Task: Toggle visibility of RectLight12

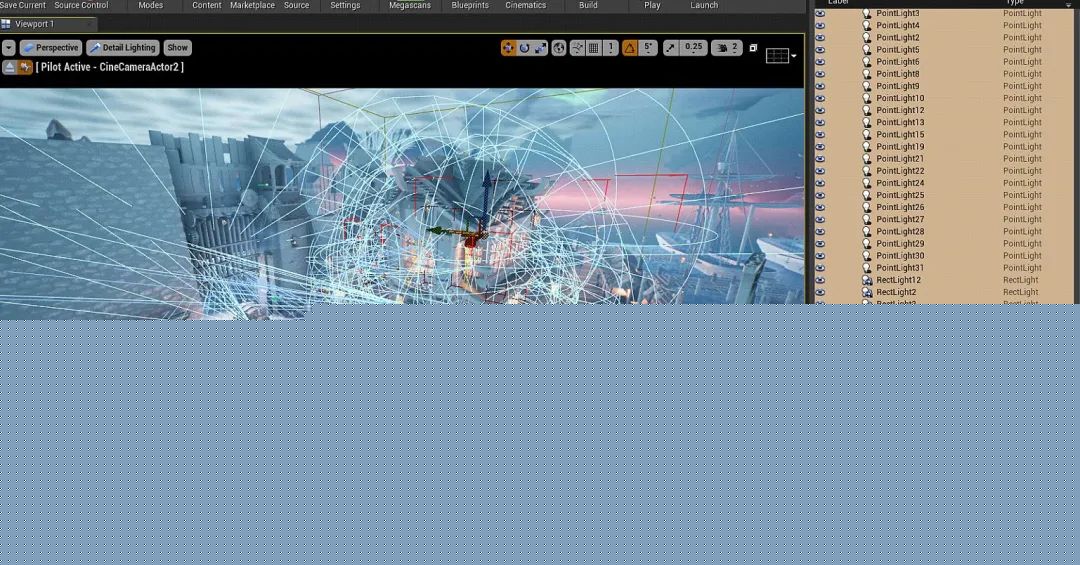Action: pos(820,280)
